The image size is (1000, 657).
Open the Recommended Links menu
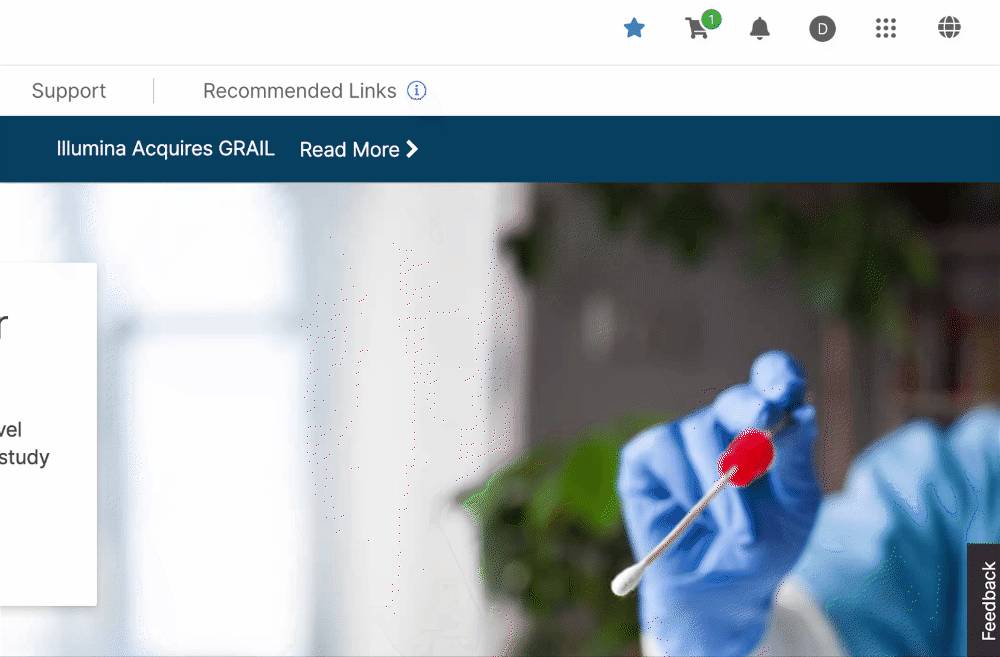pos(300,91)
